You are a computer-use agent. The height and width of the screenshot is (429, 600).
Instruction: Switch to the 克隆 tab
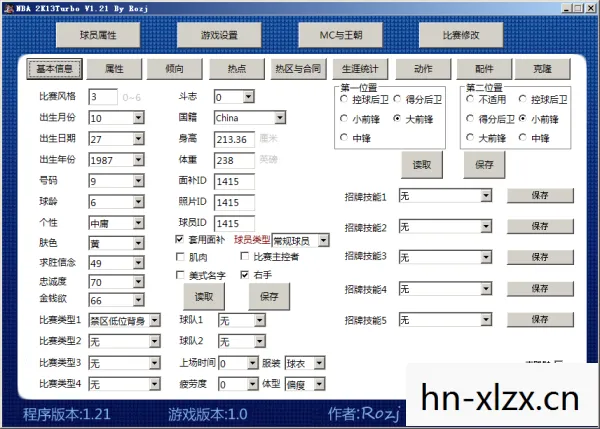click(543, 69)
